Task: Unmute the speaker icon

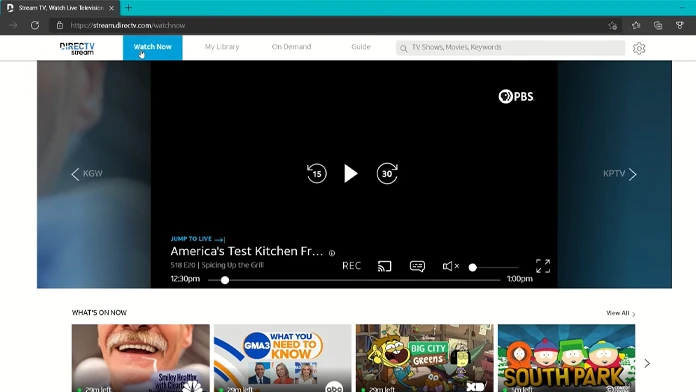Action: tap(451, 266)
